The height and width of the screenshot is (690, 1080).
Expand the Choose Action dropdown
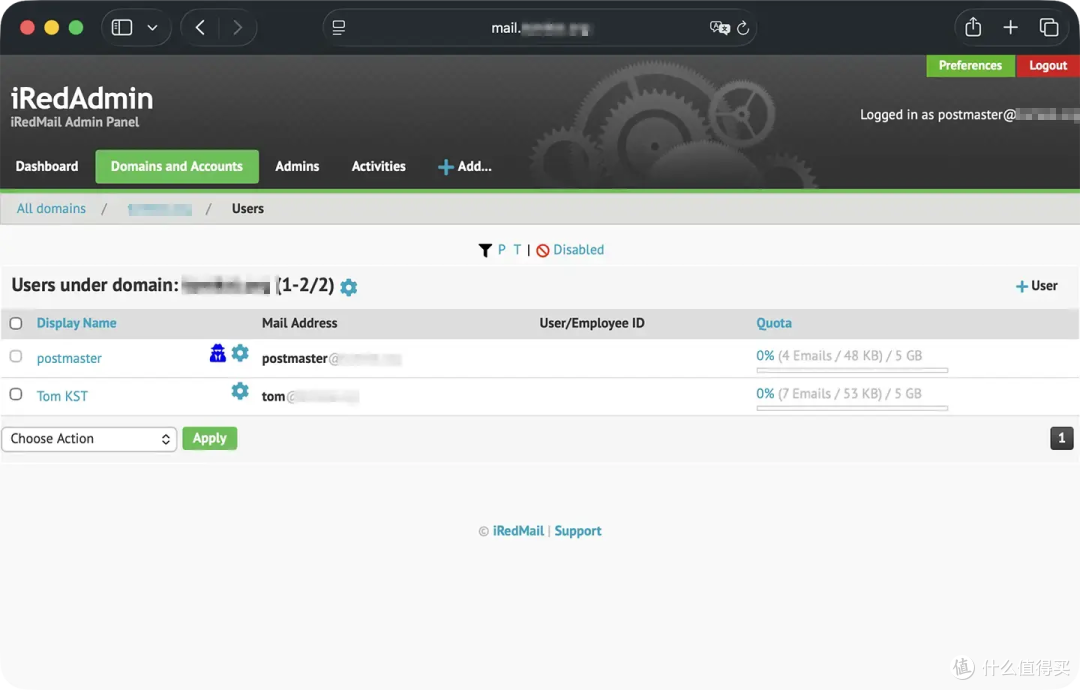[x=90, y=439]
